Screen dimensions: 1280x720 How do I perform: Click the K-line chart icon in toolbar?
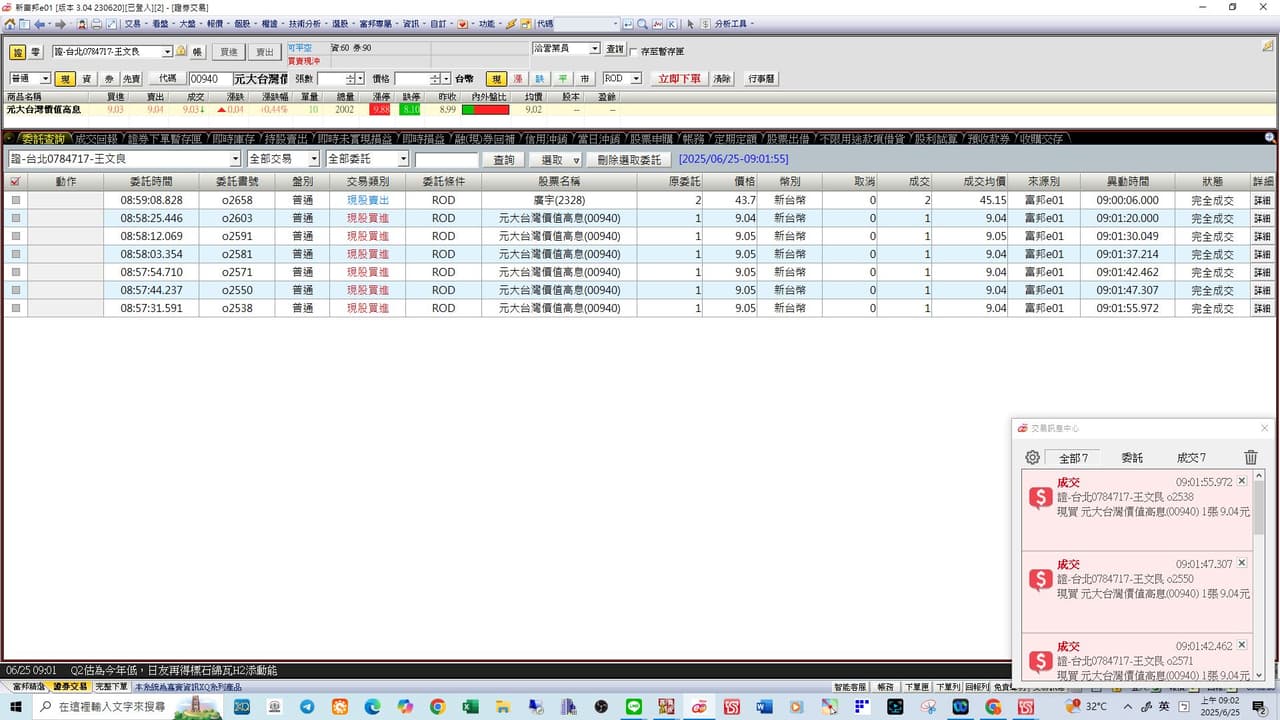pyautogui.click(x=672, y=24)
